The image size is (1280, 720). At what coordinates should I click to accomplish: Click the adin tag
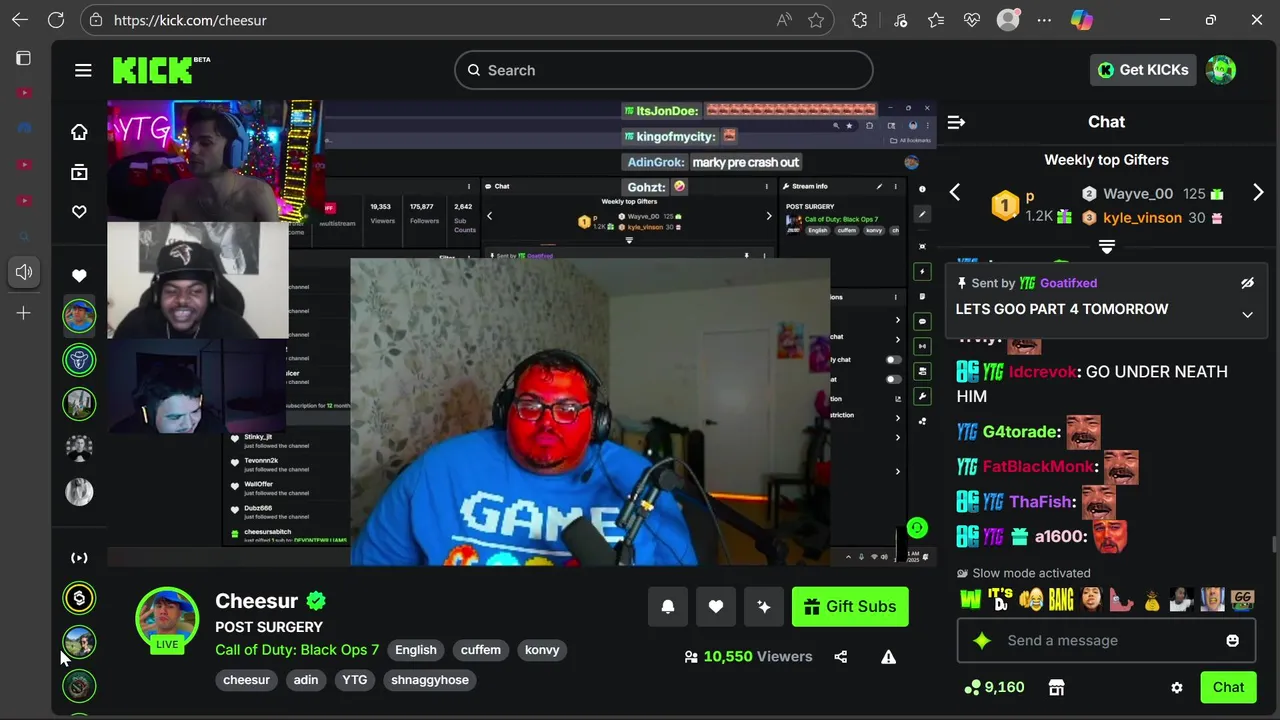click(306, 680)
